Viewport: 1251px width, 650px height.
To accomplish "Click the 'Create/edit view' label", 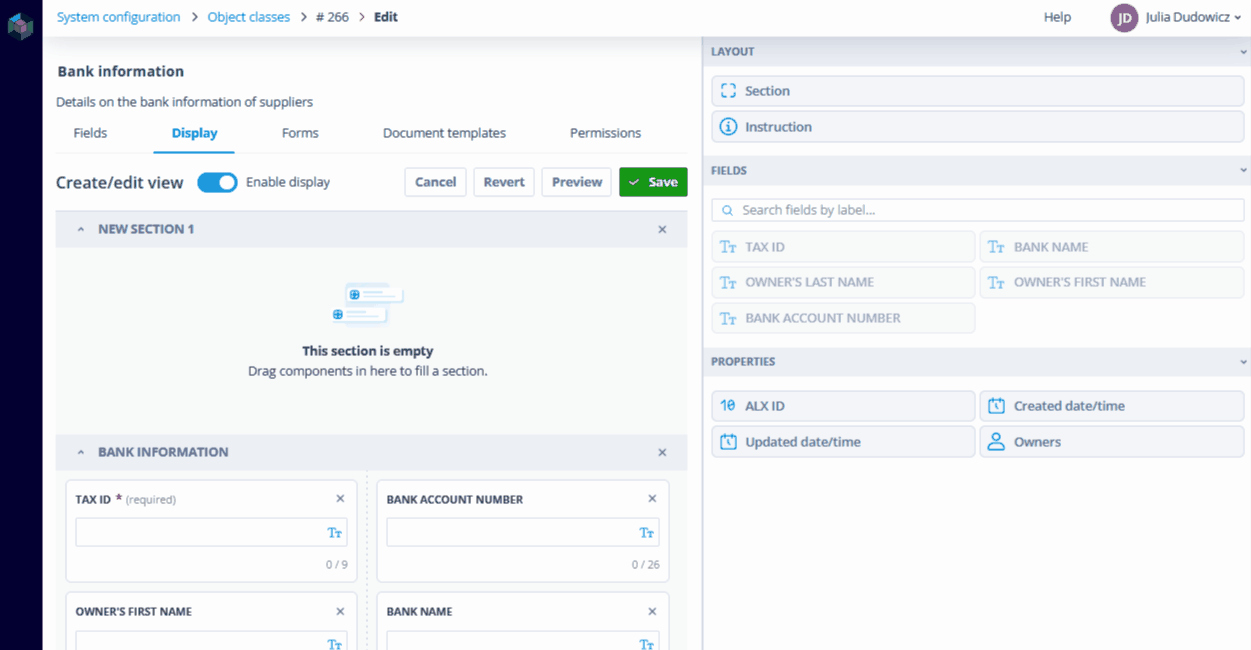I will (x=120, y=182).
